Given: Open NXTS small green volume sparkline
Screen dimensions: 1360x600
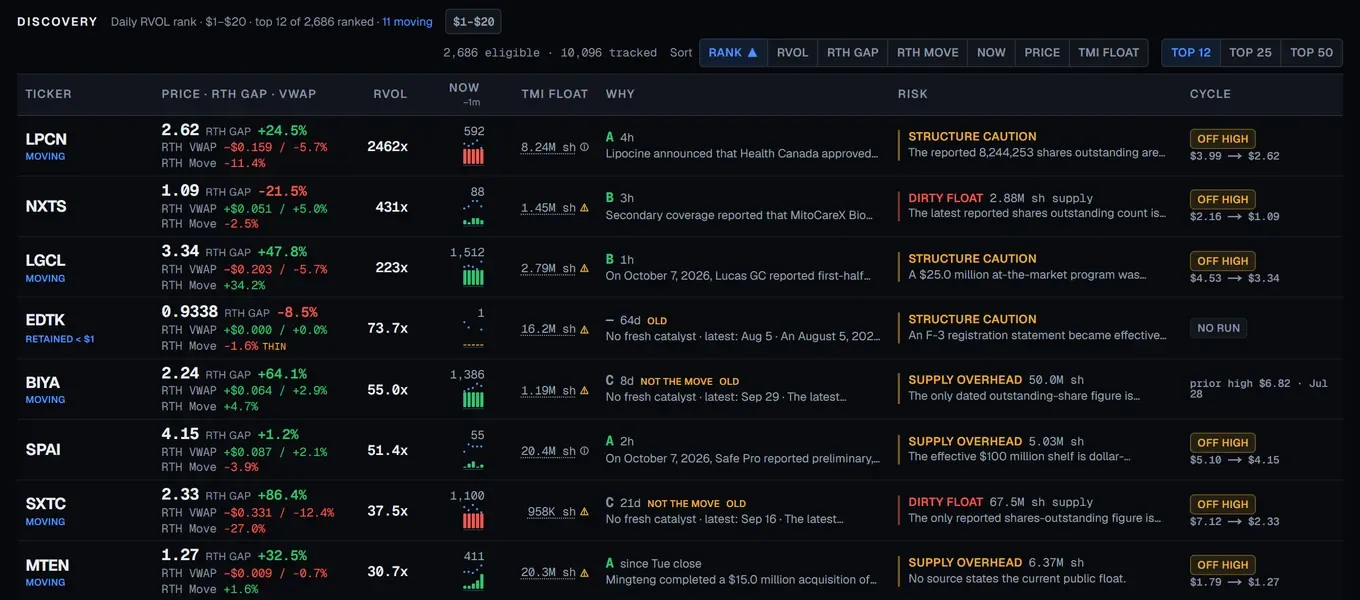Looking at the screenshot, I should tap(473, 214).
